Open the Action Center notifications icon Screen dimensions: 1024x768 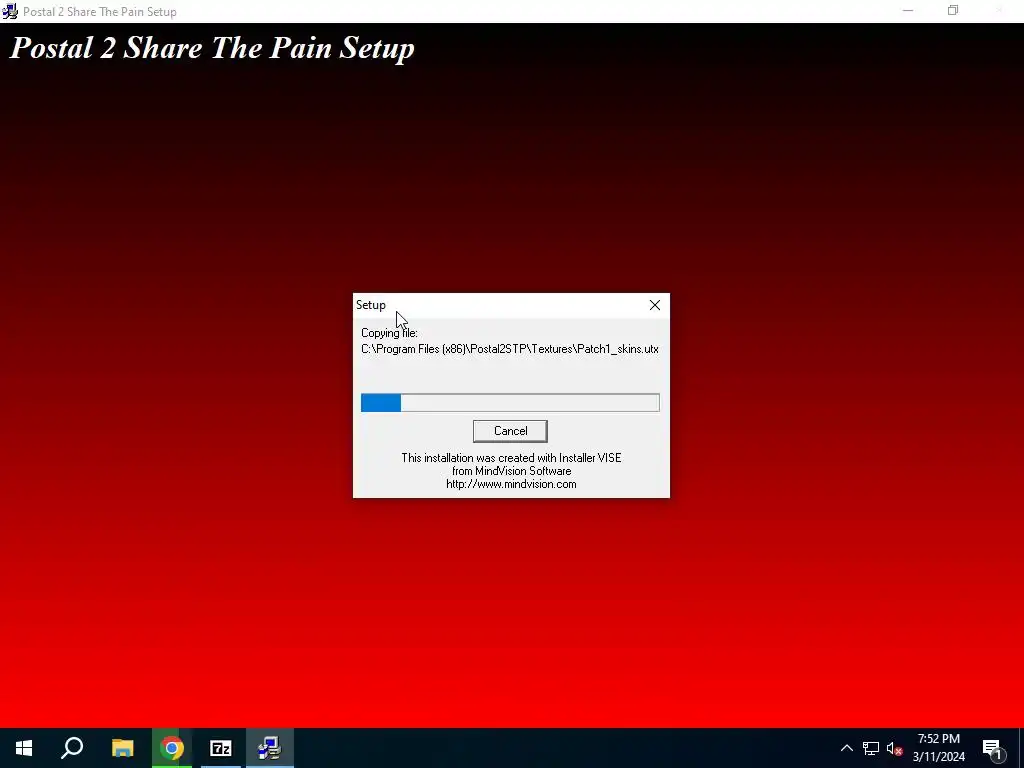[992, 748]
